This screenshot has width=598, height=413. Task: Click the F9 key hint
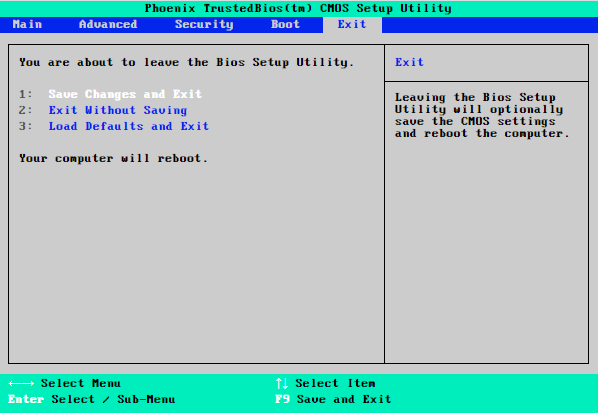(x=282, y=399)
